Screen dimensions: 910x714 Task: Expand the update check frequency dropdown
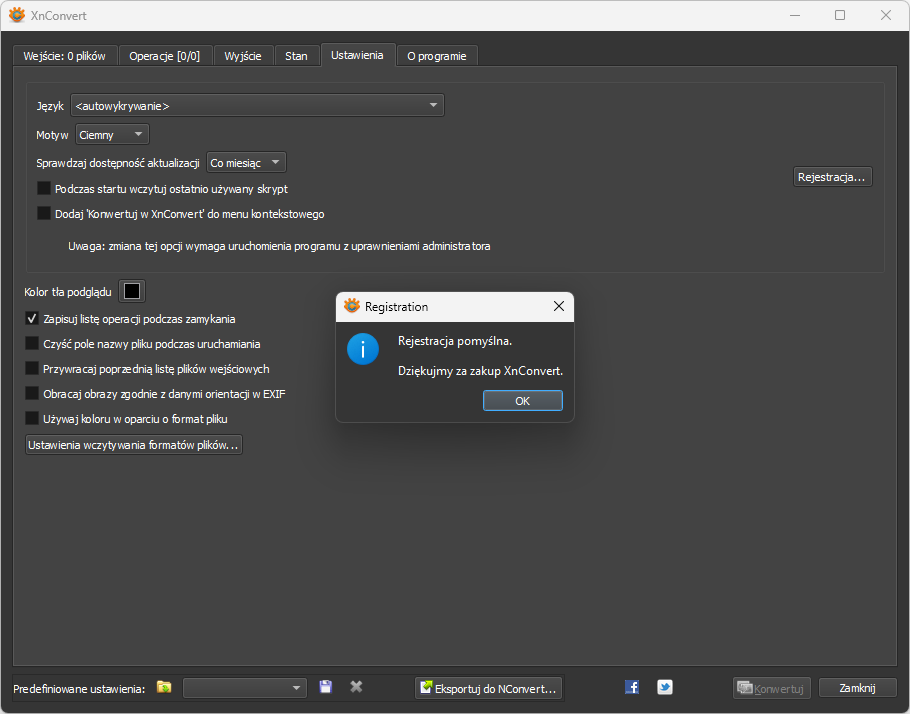pyautogui.click(x=246, y=163)
